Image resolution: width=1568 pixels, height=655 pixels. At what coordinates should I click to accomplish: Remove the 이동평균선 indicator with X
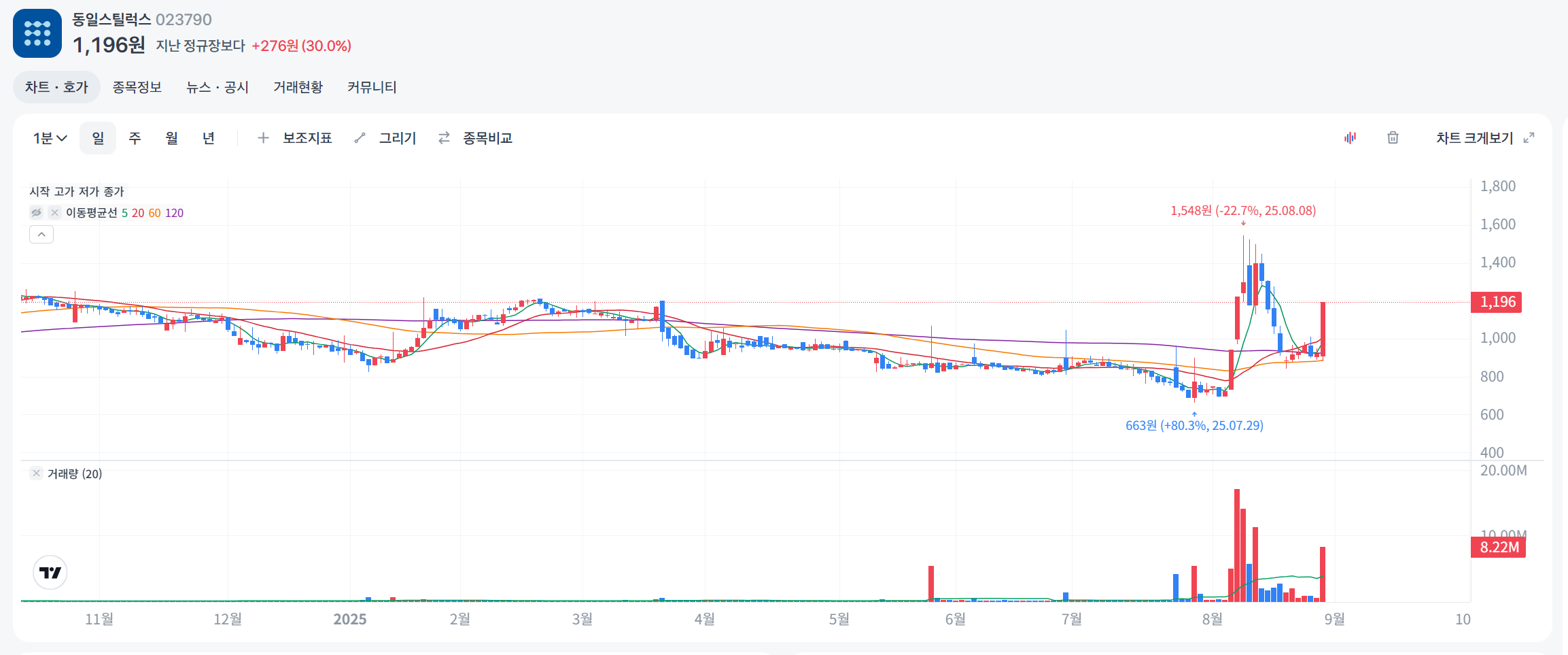point(55,213)
